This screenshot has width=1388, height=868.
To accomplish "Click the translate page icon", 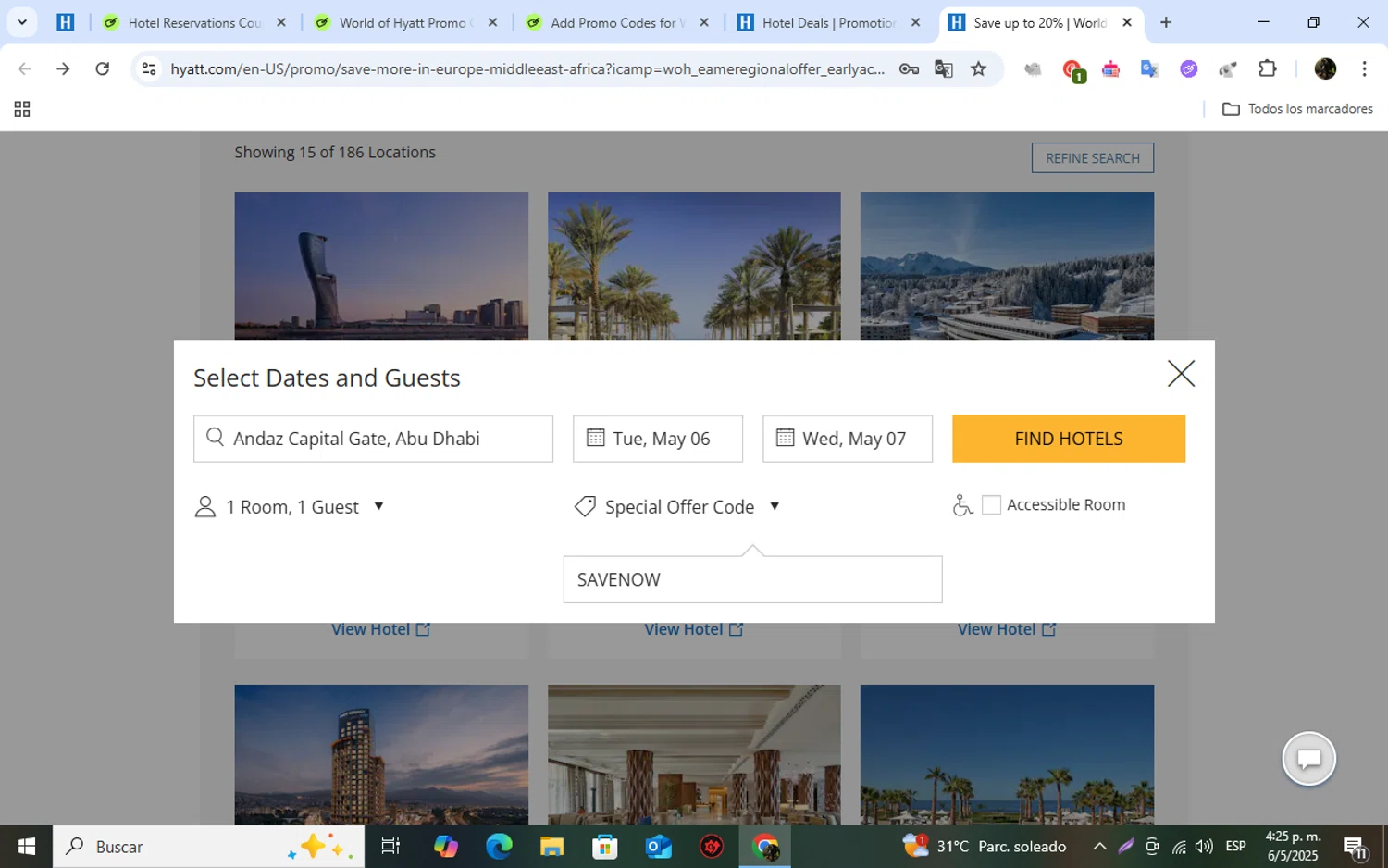I will (x=944, y=68).
